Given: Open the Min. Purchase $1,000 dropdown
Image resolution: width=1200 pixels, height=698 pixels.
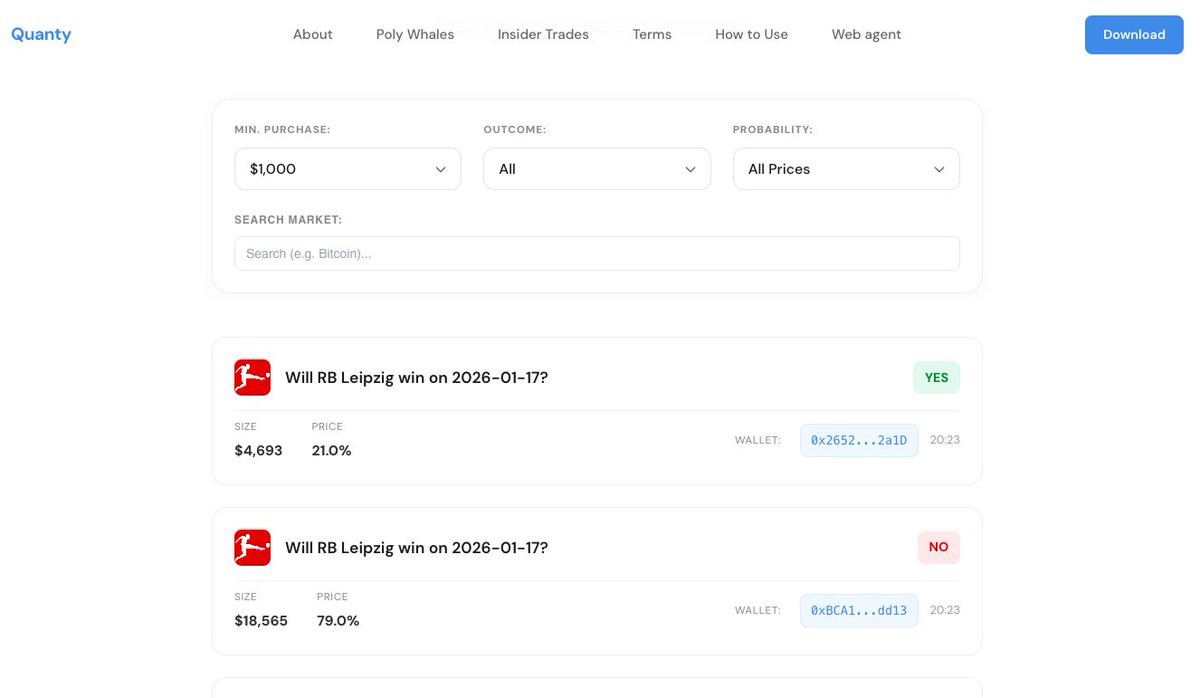Looking at the screenshot, I should tap(347, 169).
